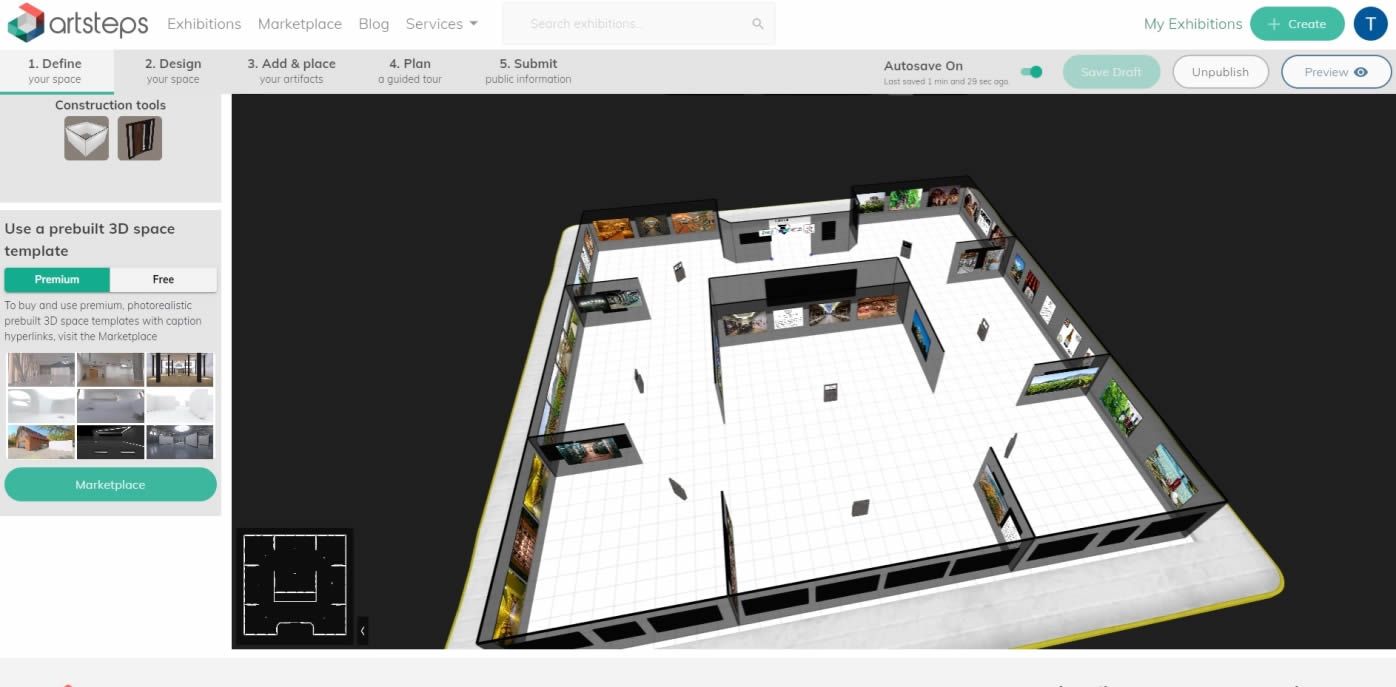Select the wall construction tool icon
This screenshot has width=1396, height=687.
(x=86, y=138)
